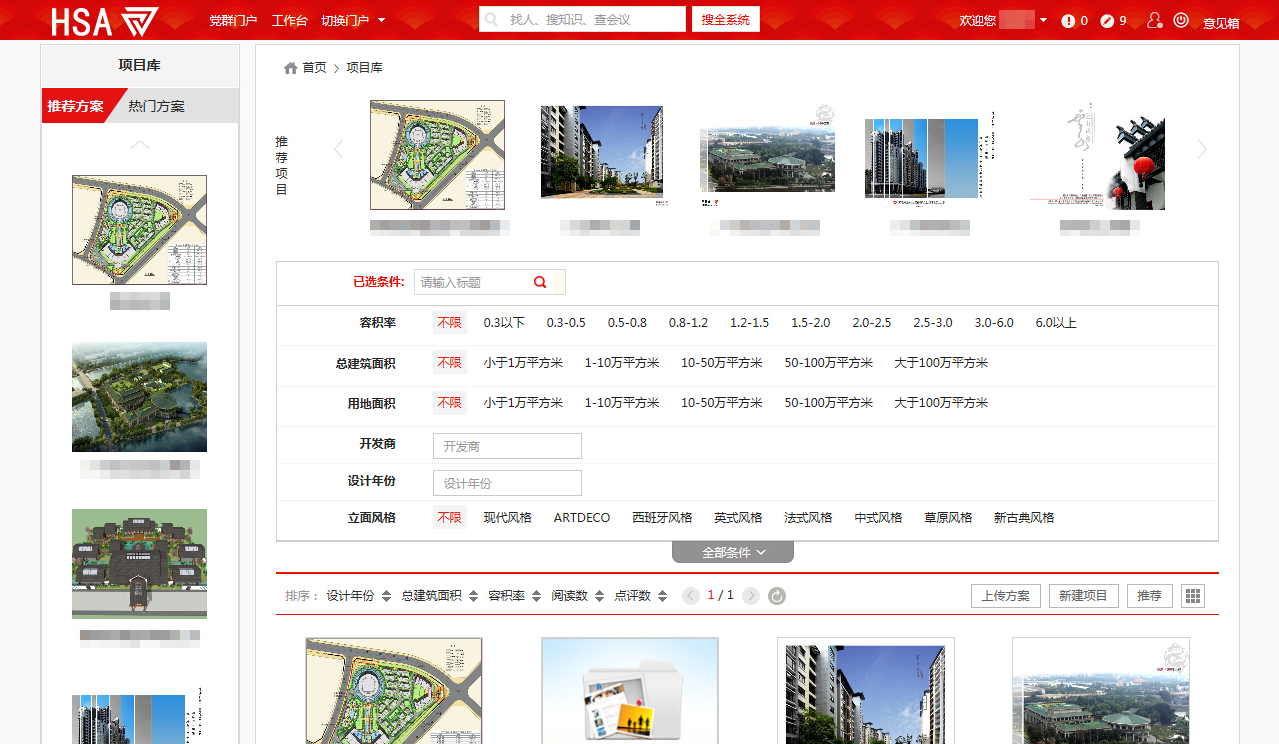Select 容积率 1.2-1.5 option
The height and width of the screenshot is (744, 1279).
749,323
